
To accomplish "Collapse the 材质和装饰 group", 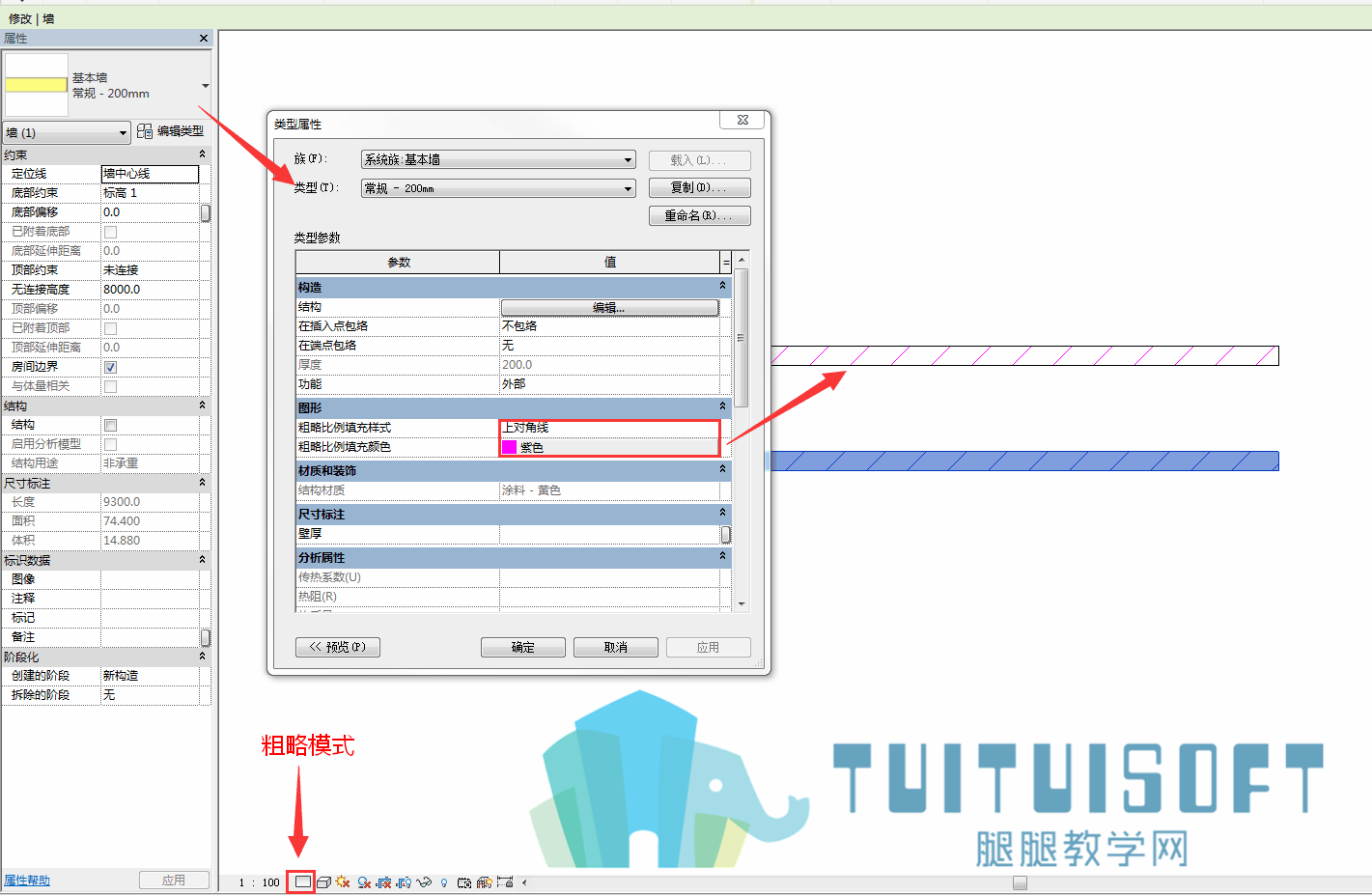I will tap(722, 469).
